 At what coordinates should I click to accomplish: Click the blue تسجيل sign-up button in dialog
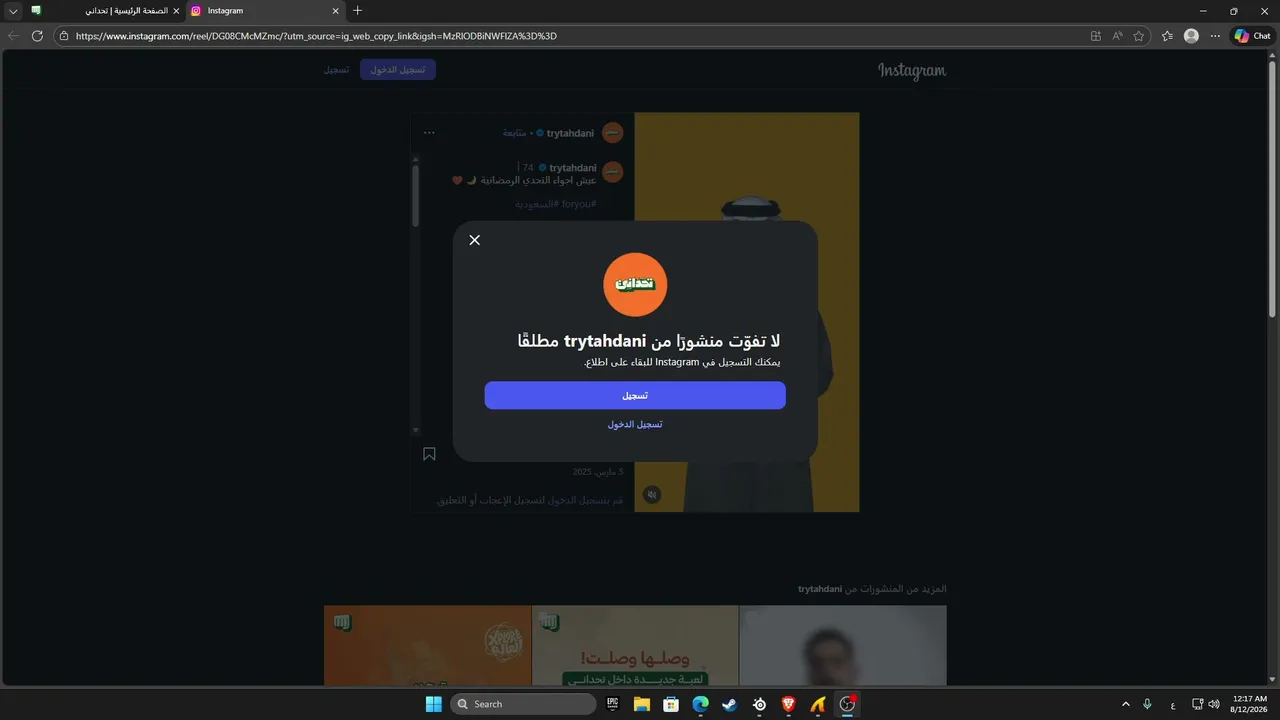pyautogui.click(x=635, y=395)
